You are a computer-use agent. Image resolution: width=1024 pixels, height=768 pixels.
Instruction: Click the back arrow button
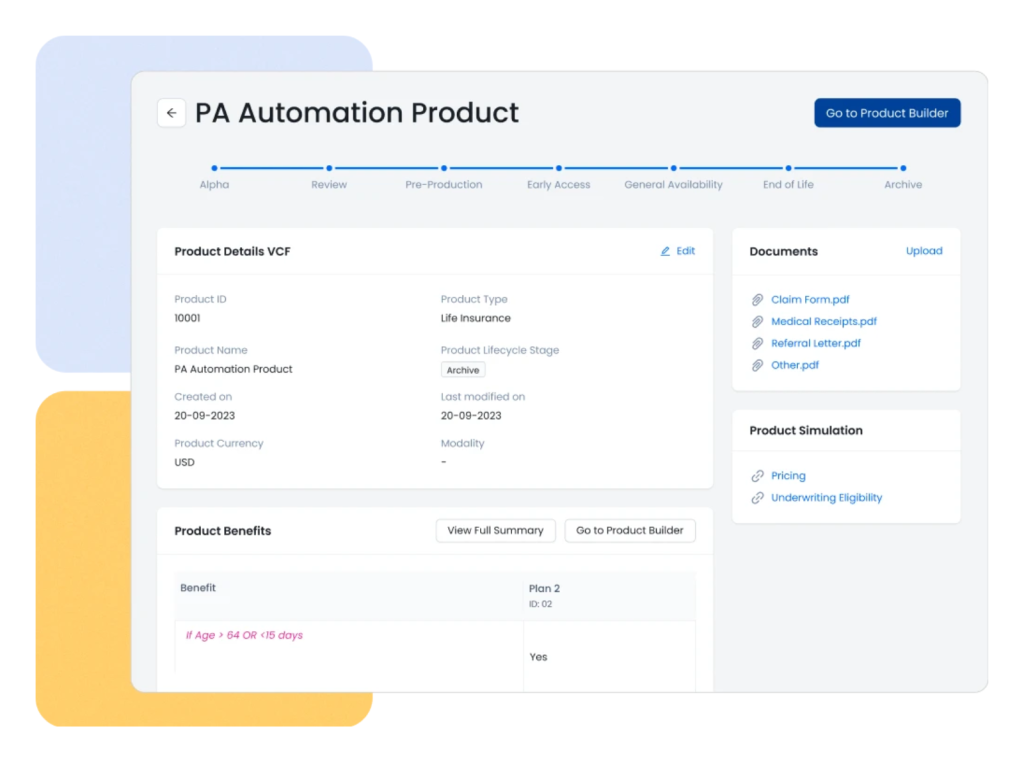pyautogui.click(x=171, y=113)
